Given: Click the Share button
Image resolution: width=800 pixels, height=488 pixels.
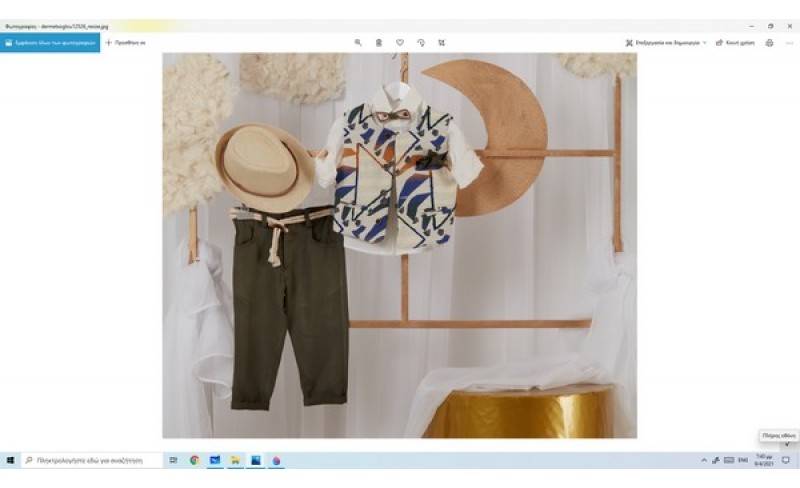Looking at the screenshot, I should click(735, 43).
